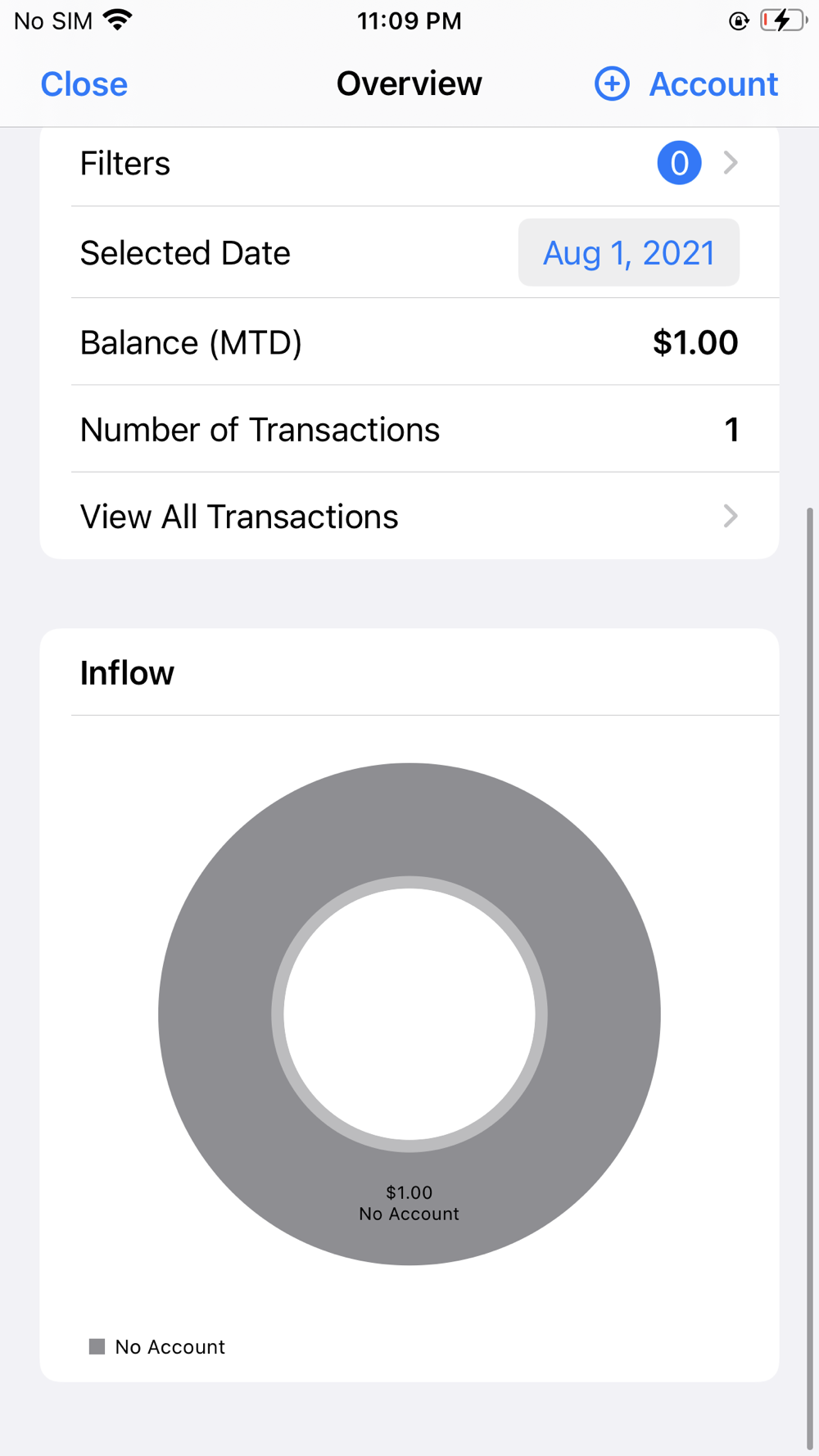Tap the blue filter count badge
Screen dimensions: 819x1456
(x=679, y=163)
